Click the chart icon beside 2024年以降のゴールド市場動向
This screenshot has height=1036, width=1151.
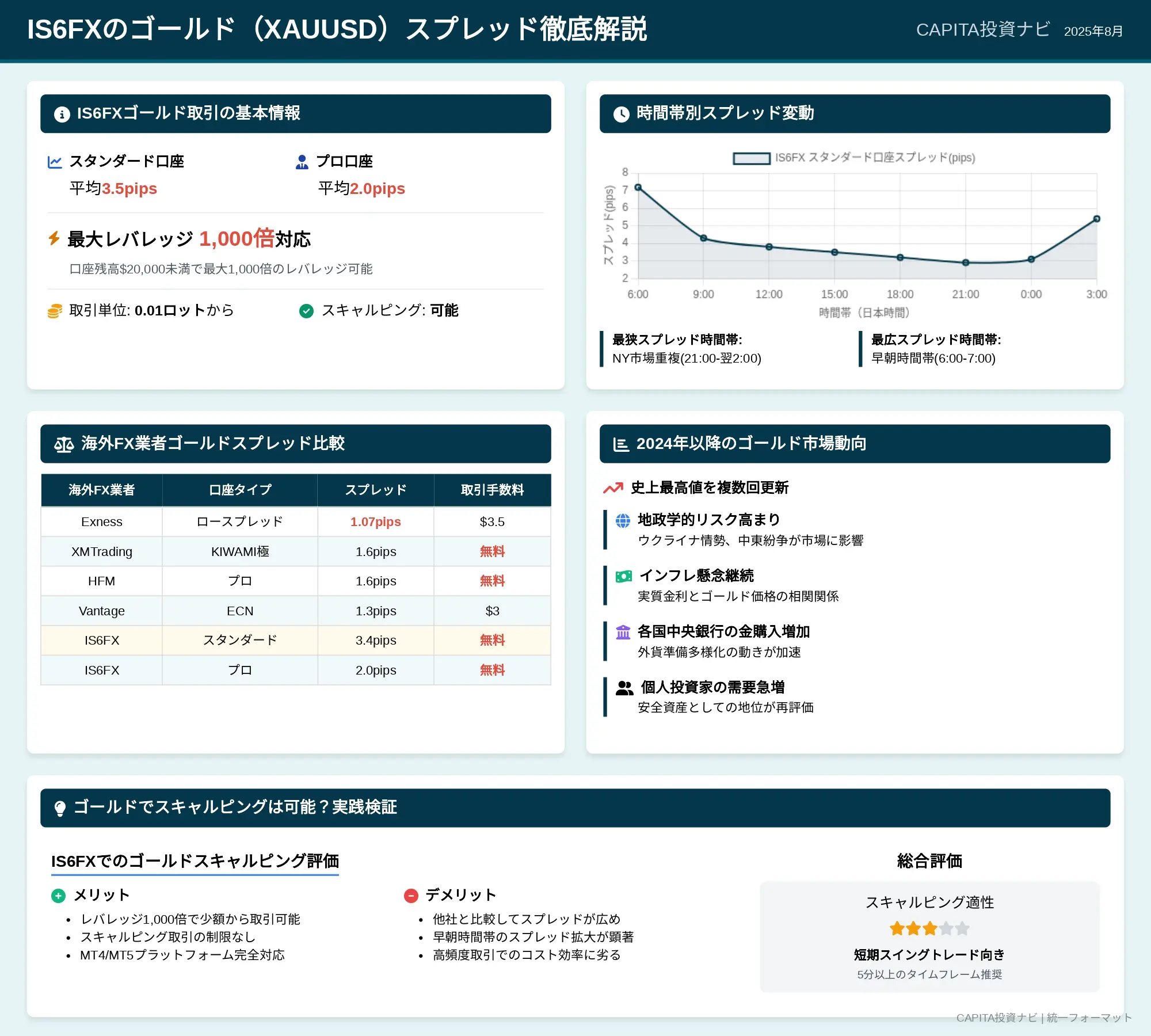click(621, 444)
